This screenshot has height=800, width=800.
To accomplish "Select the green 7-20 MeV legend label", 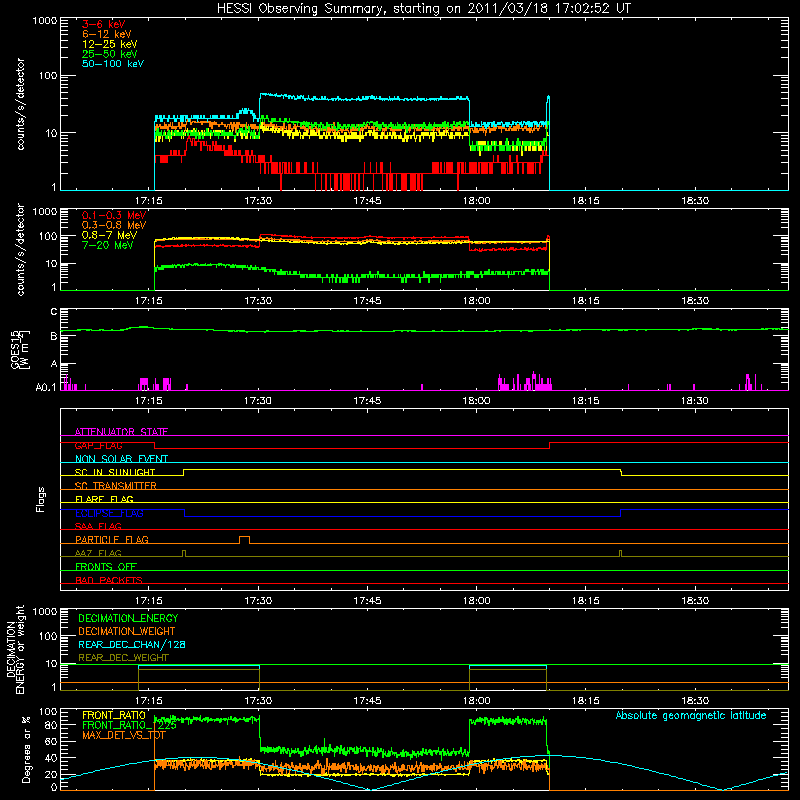I will point(108,245).
